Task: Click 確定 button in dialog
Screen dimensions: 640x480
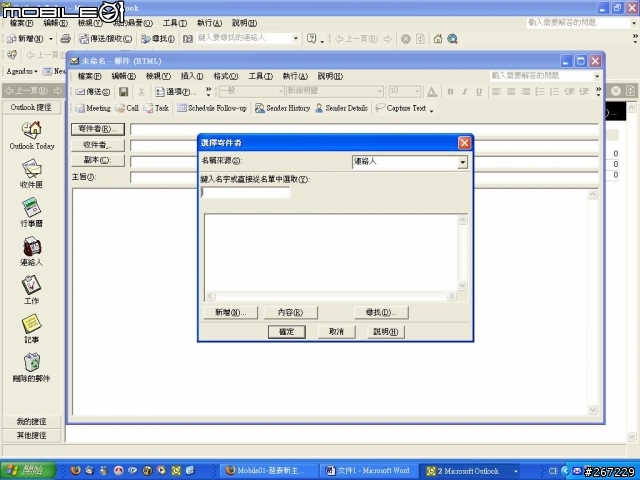Action: pyautogui.click(x=287, y=331)
